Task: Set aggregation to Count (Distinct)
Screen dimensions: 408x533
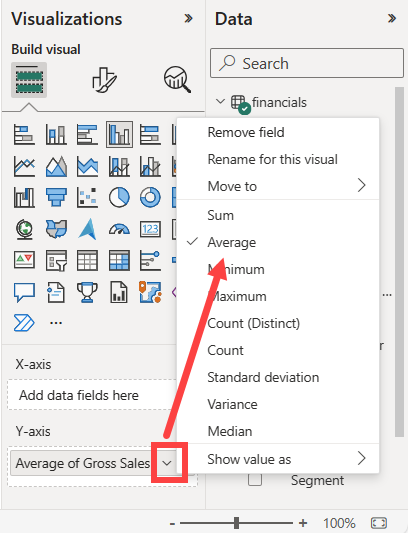Action: tap(278, 323)
